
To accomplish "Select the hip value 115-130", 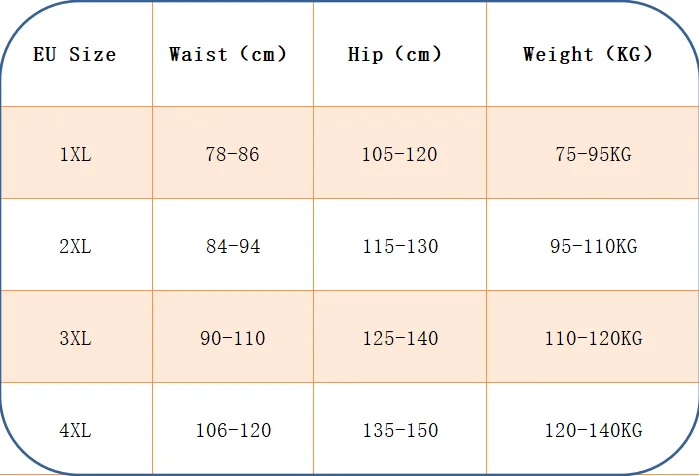I will 400,246.
